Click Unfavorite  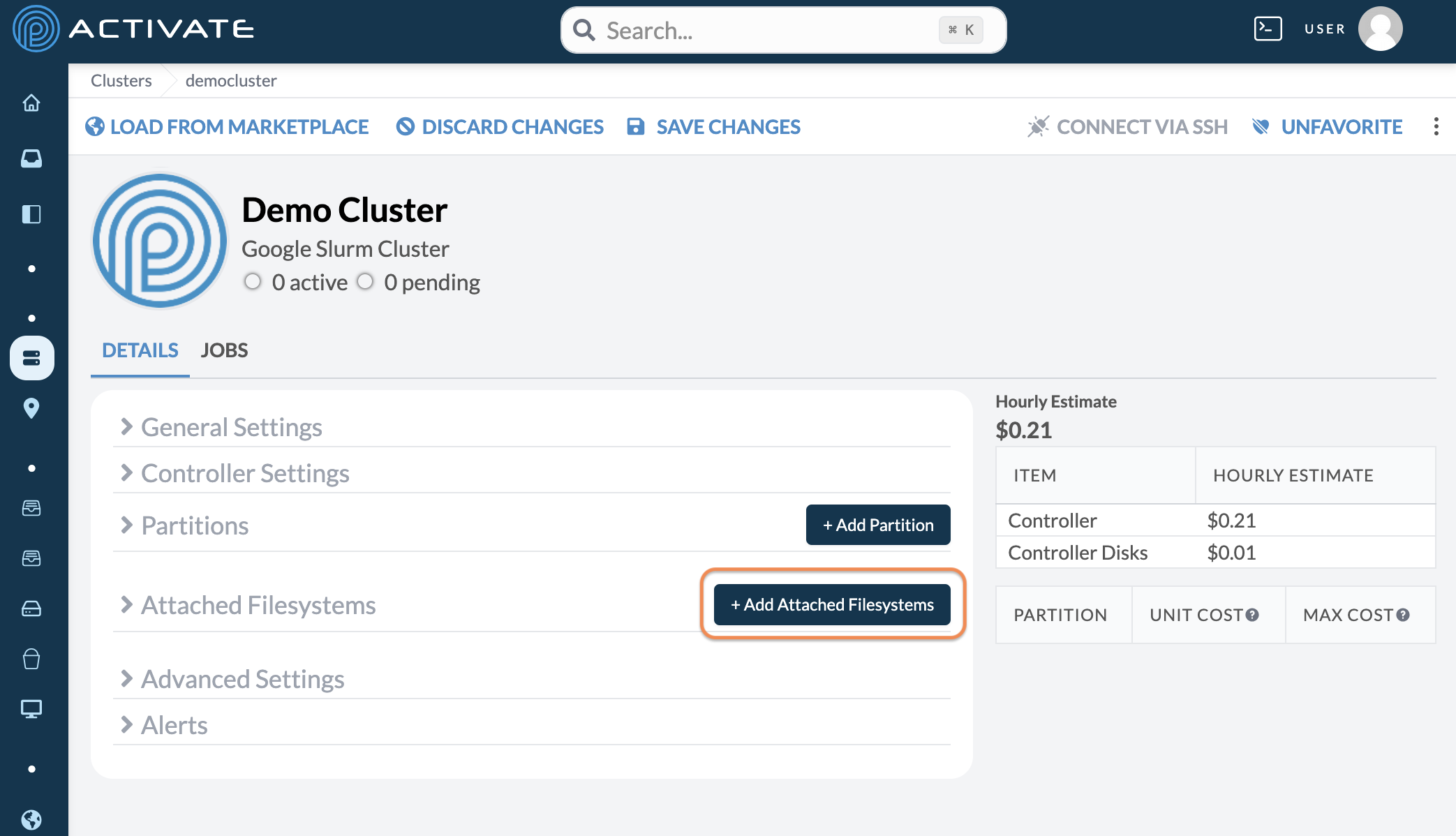[1328, 127]
